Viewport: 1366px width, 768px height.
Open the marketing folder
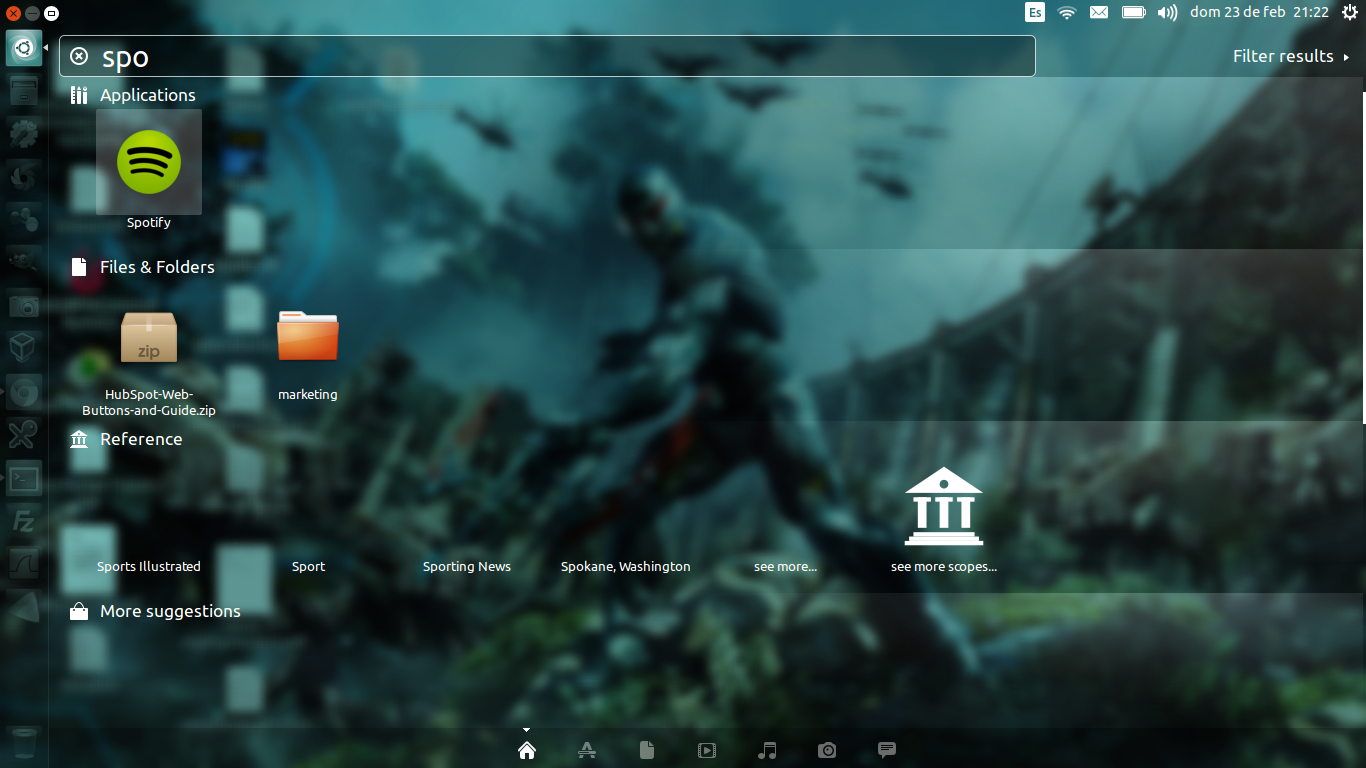point(308,337)
